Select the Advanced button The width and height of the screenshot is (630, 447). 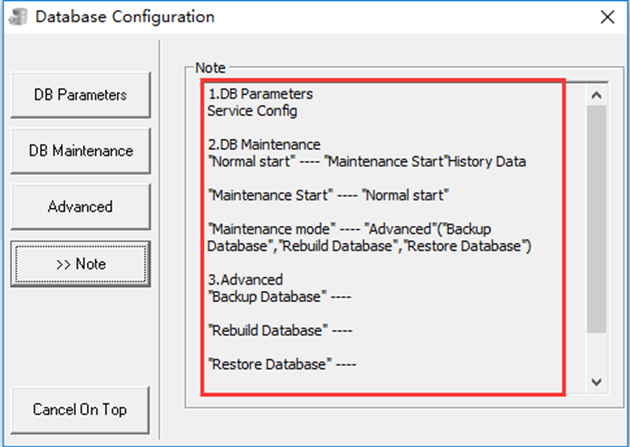tap(80, 207)
